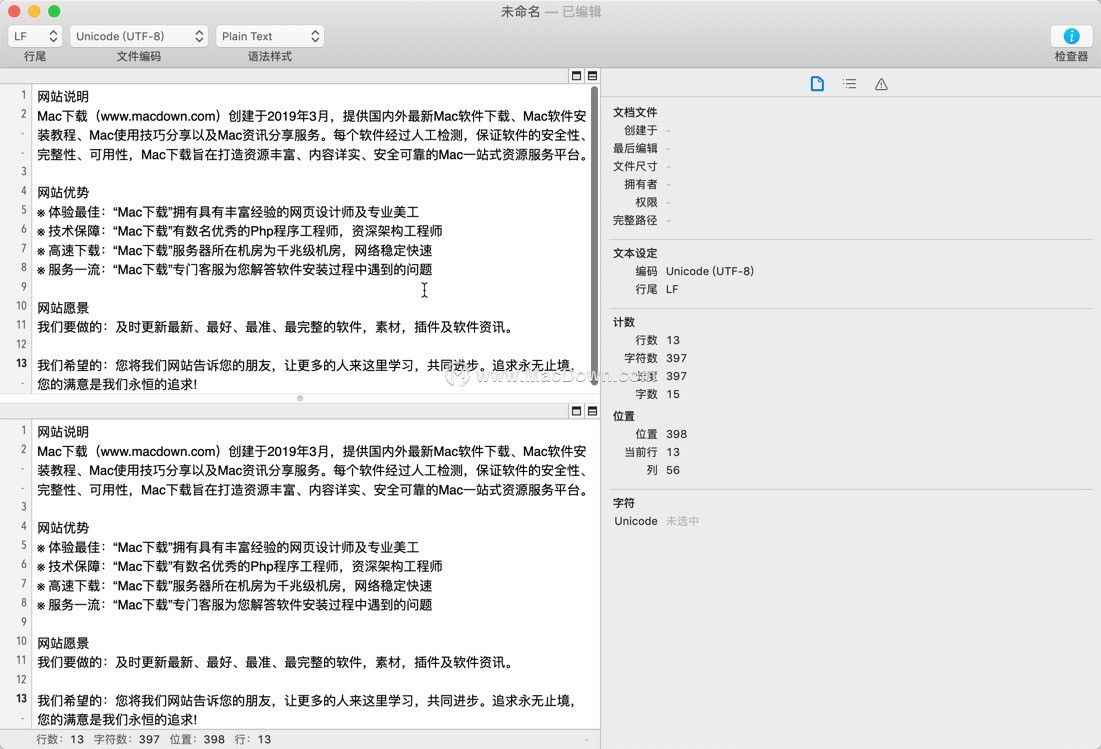
Task: Click the window title 未命名
Action: pos(520,11)
